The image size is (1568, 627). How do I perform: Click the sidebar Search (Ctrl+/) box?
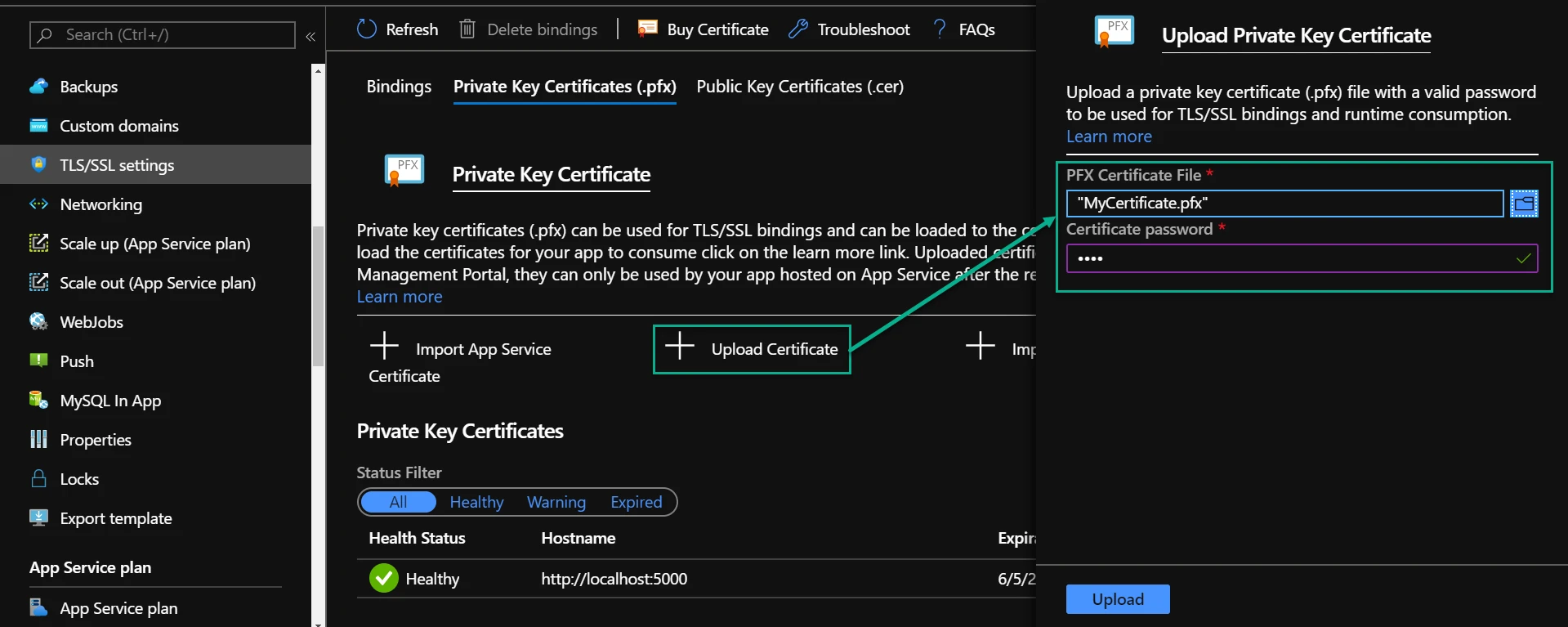(163, 35)
